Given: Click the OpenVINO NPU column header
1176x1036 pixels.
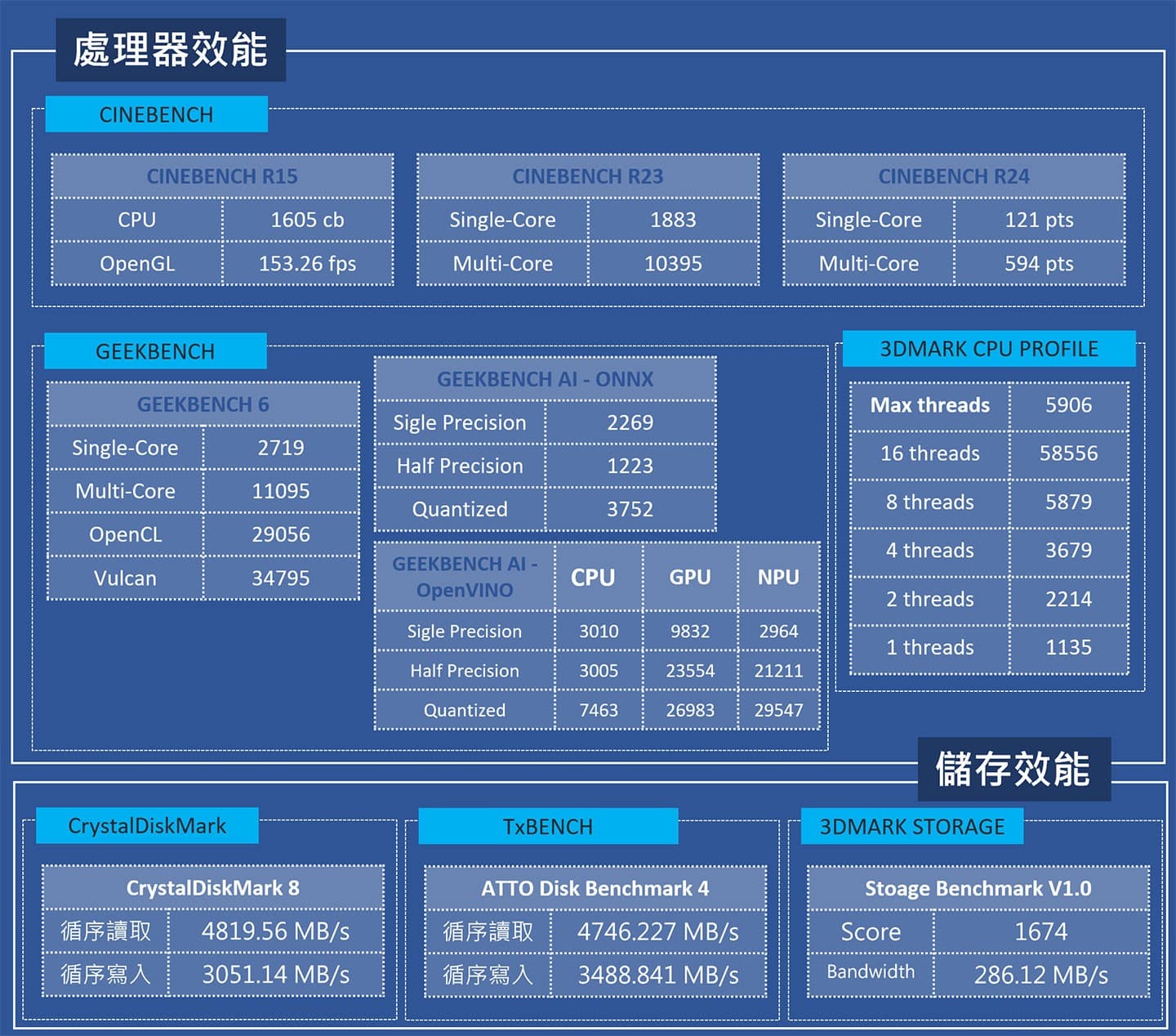Looking at the screenshot, I should (778, 577).
